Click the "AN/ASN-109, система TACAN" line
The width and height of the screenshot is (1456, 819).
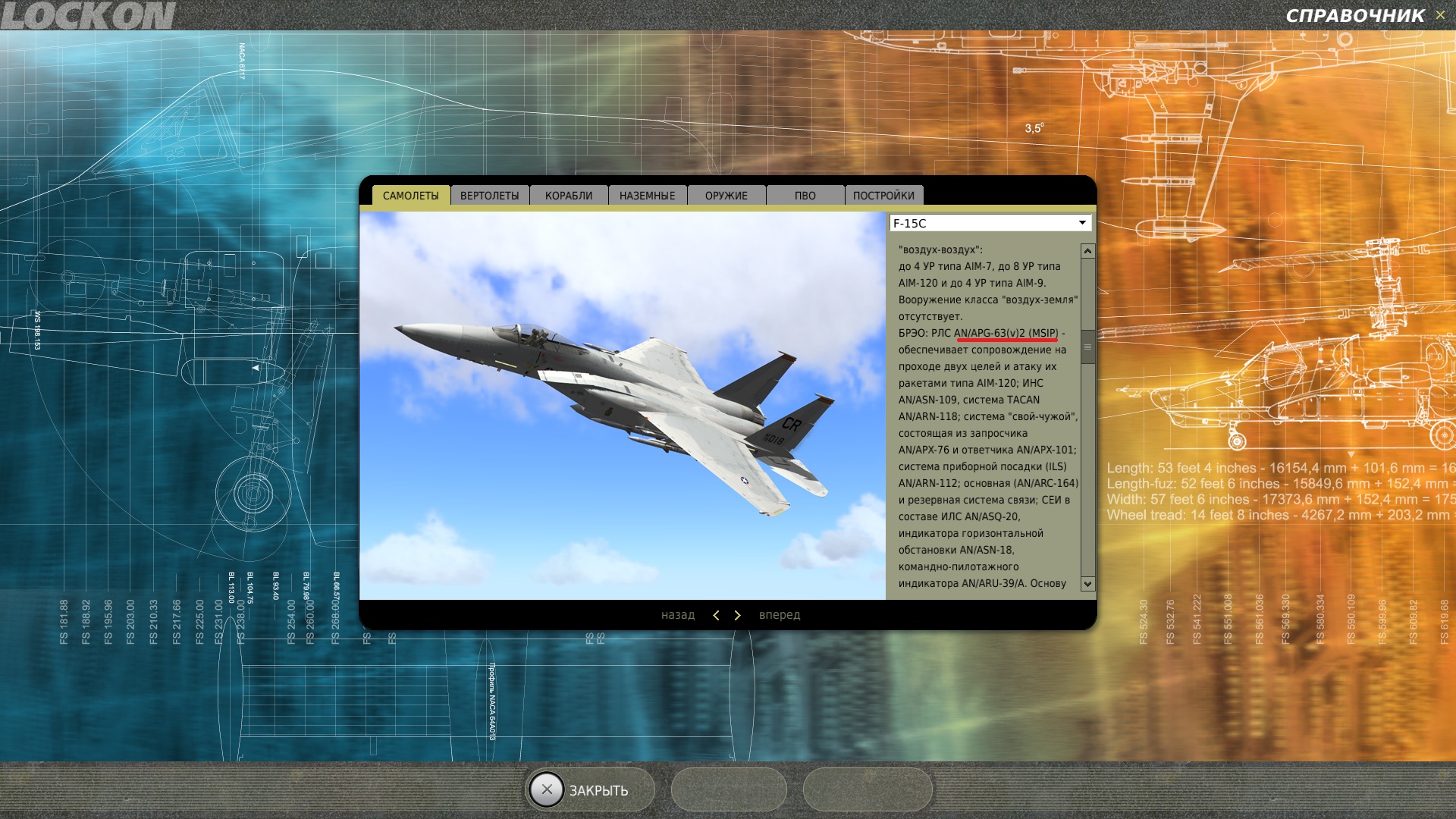pyautogui.click(x=969, y=400)
